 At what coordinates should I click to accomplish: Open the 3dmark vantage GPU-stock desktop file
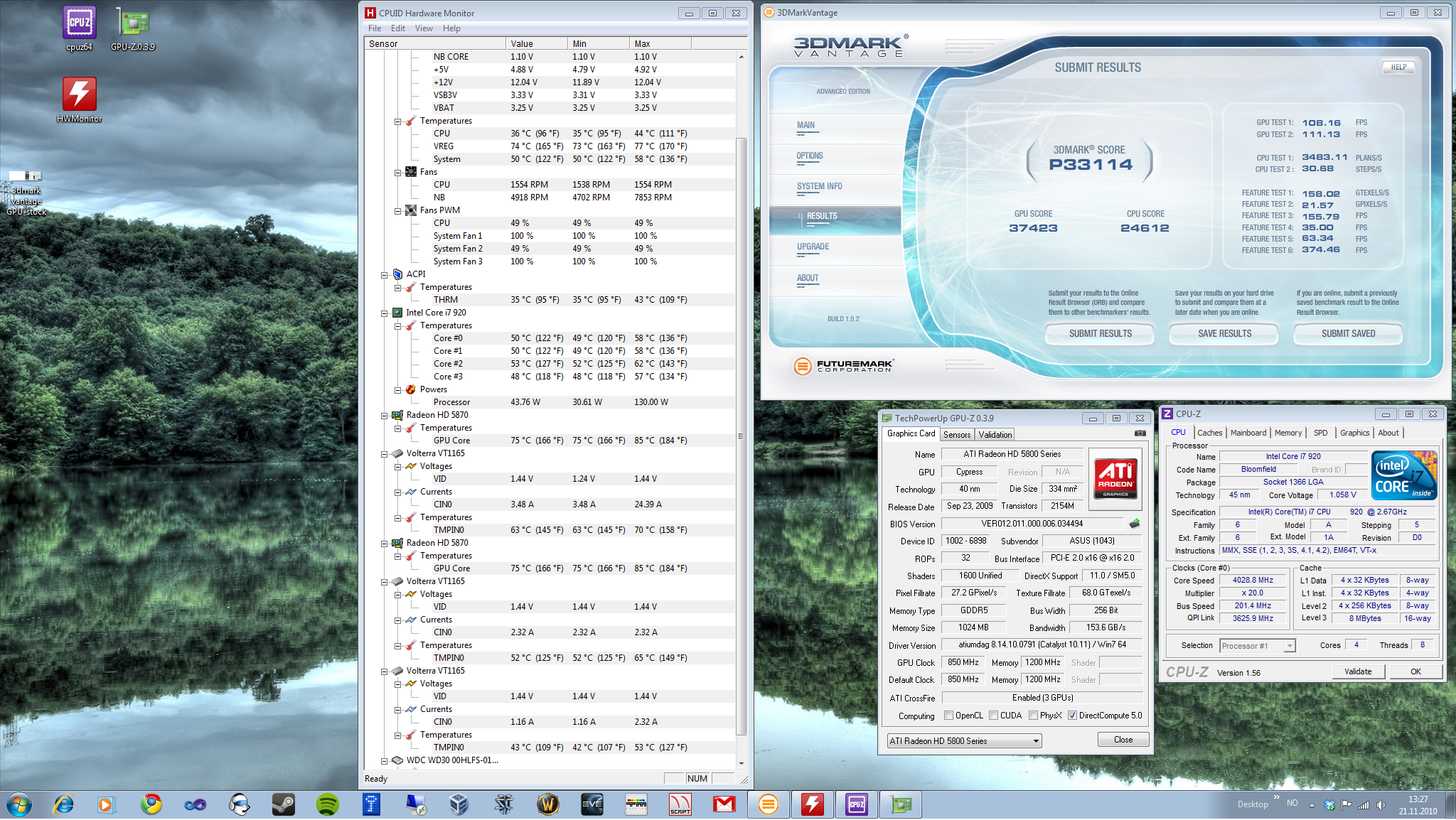pos(26,193)
